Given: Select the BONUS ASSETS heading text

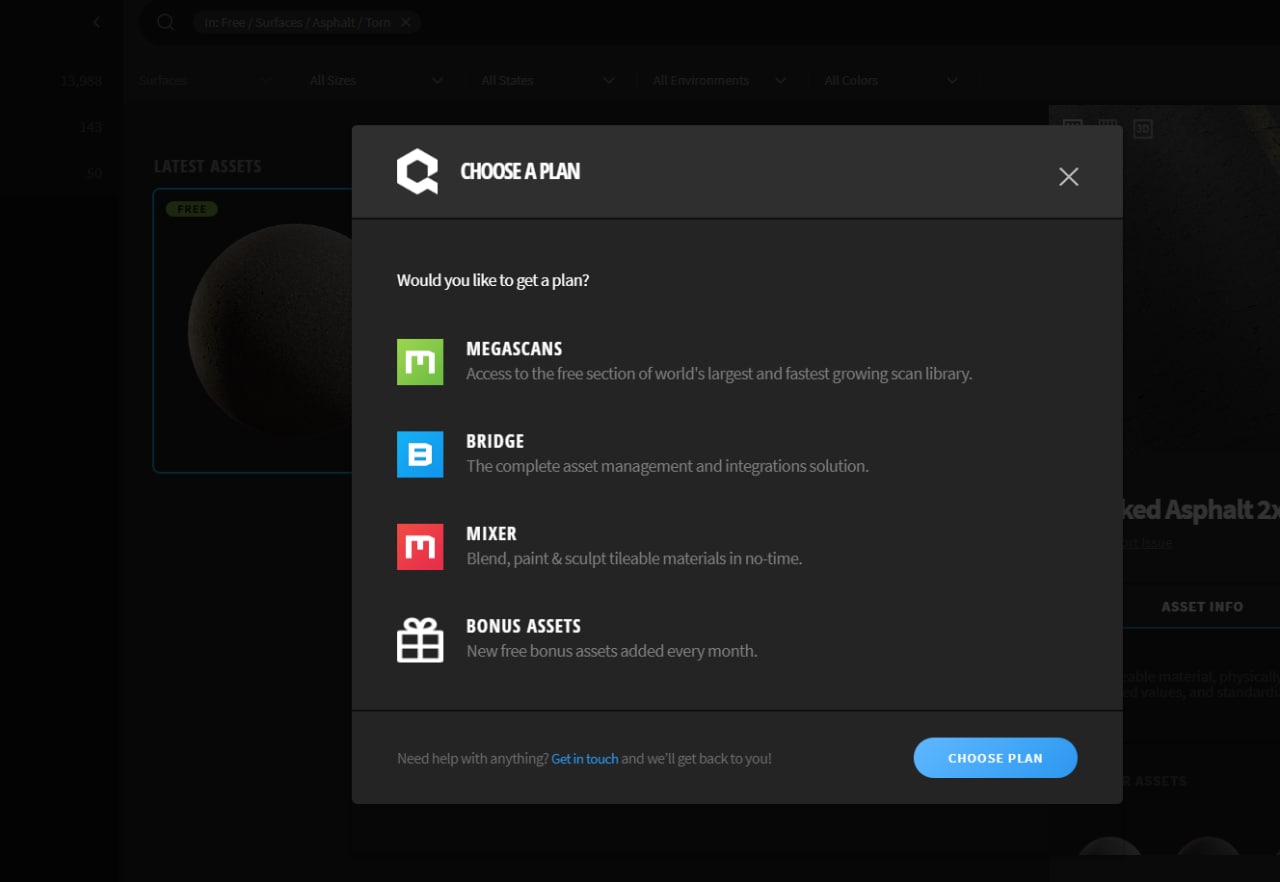Looking at the screenshot, I should (x=523, y=626).
